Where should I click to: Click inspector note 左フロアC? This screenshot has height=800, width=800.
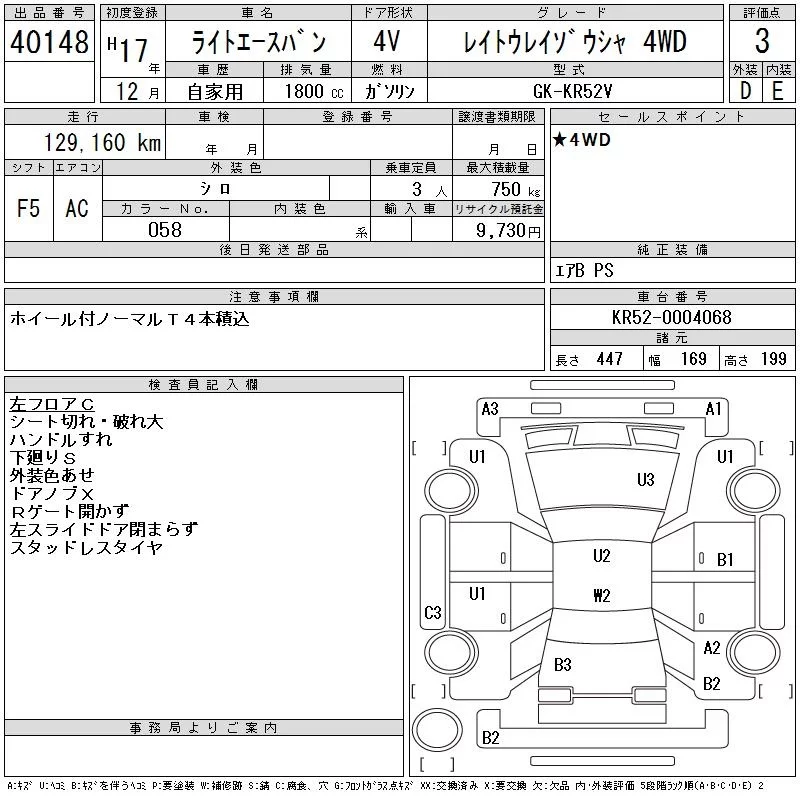click(x=52, y=404)
